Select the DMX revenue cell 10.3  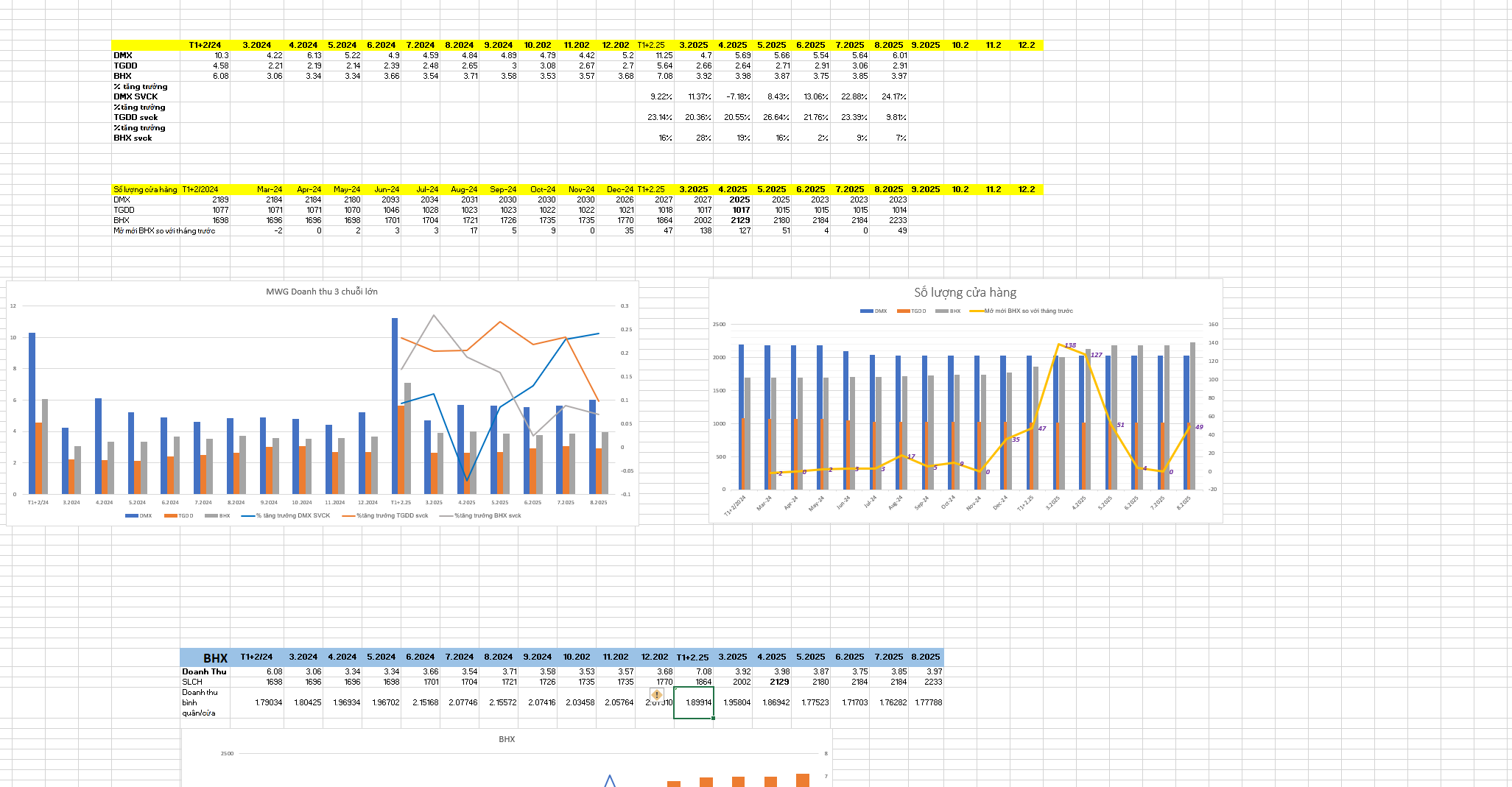coord(205,55)
